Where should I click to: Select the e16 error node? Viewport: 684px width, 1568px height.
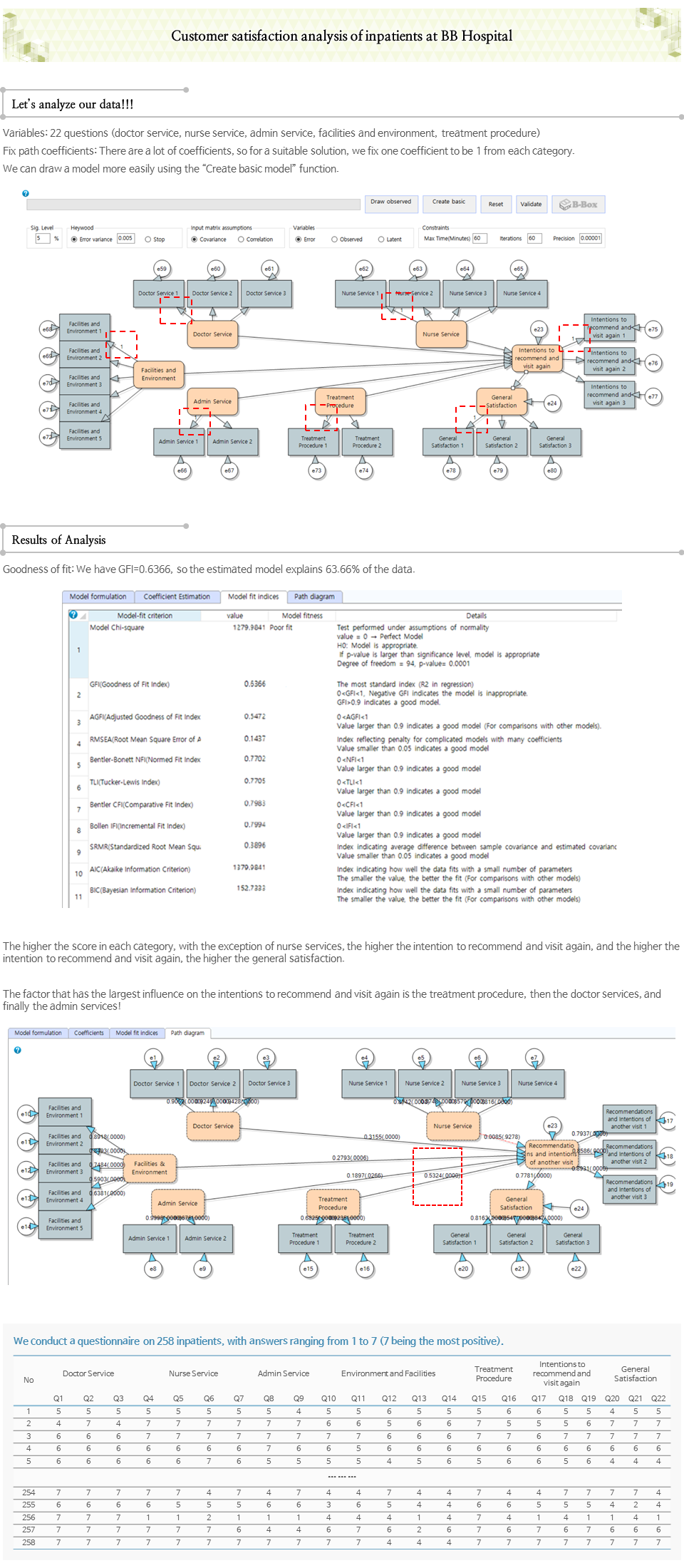[365, 1269]
